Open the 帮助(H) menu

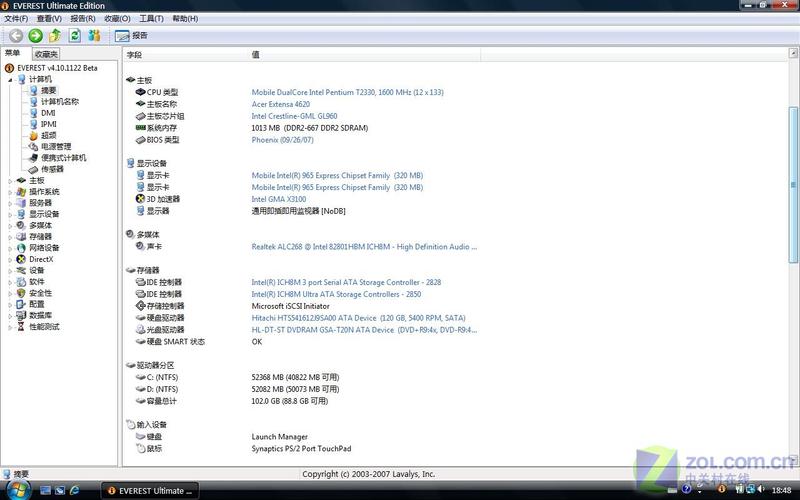185,18
